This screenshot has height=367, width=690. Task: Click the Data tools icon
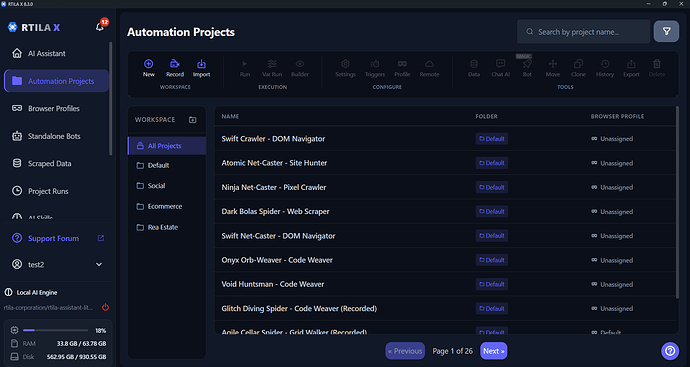[474, 64]
